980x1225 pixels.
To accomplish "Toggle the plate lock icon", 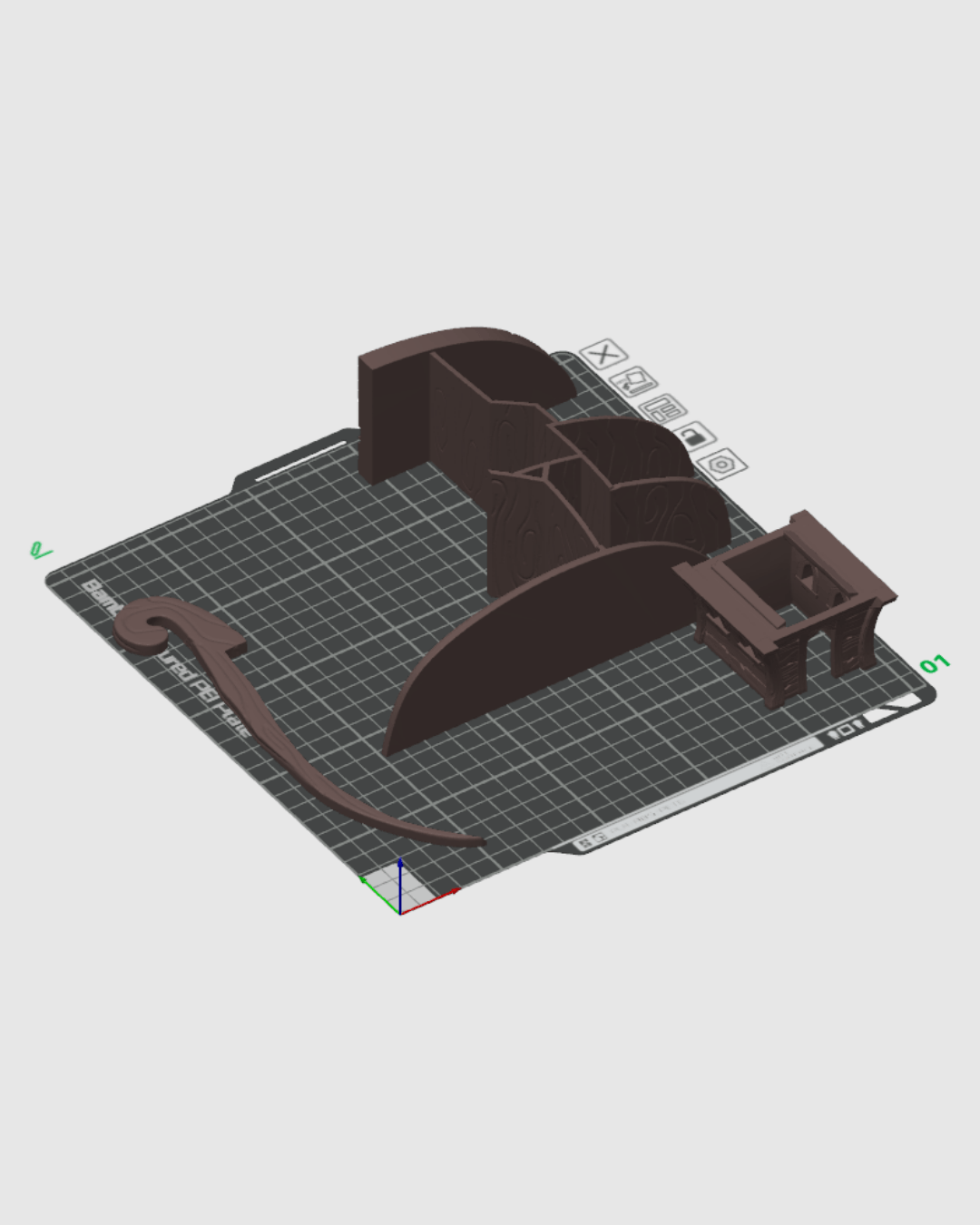I will [x=694, y=436].
